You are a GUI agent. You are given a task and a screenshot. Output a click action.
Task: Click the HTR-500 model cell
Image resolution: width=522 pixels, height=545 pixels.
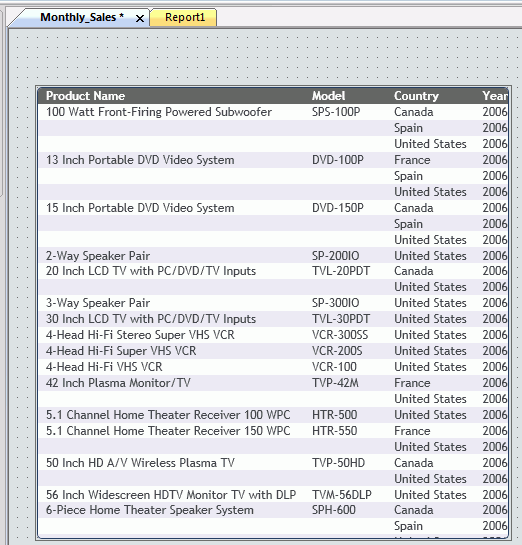(334, 415)
